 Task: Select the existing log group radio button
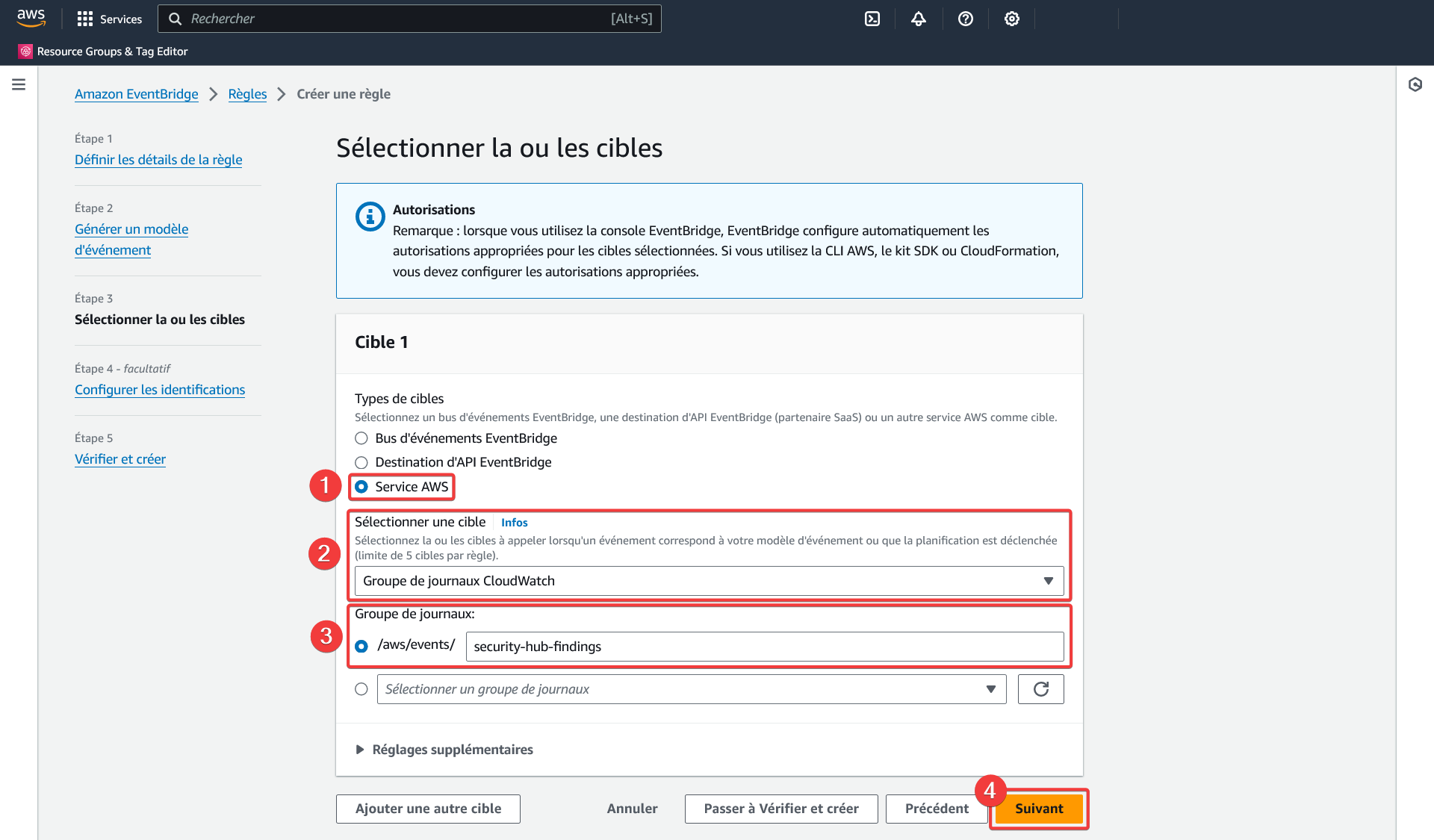[x=362, y=688]
